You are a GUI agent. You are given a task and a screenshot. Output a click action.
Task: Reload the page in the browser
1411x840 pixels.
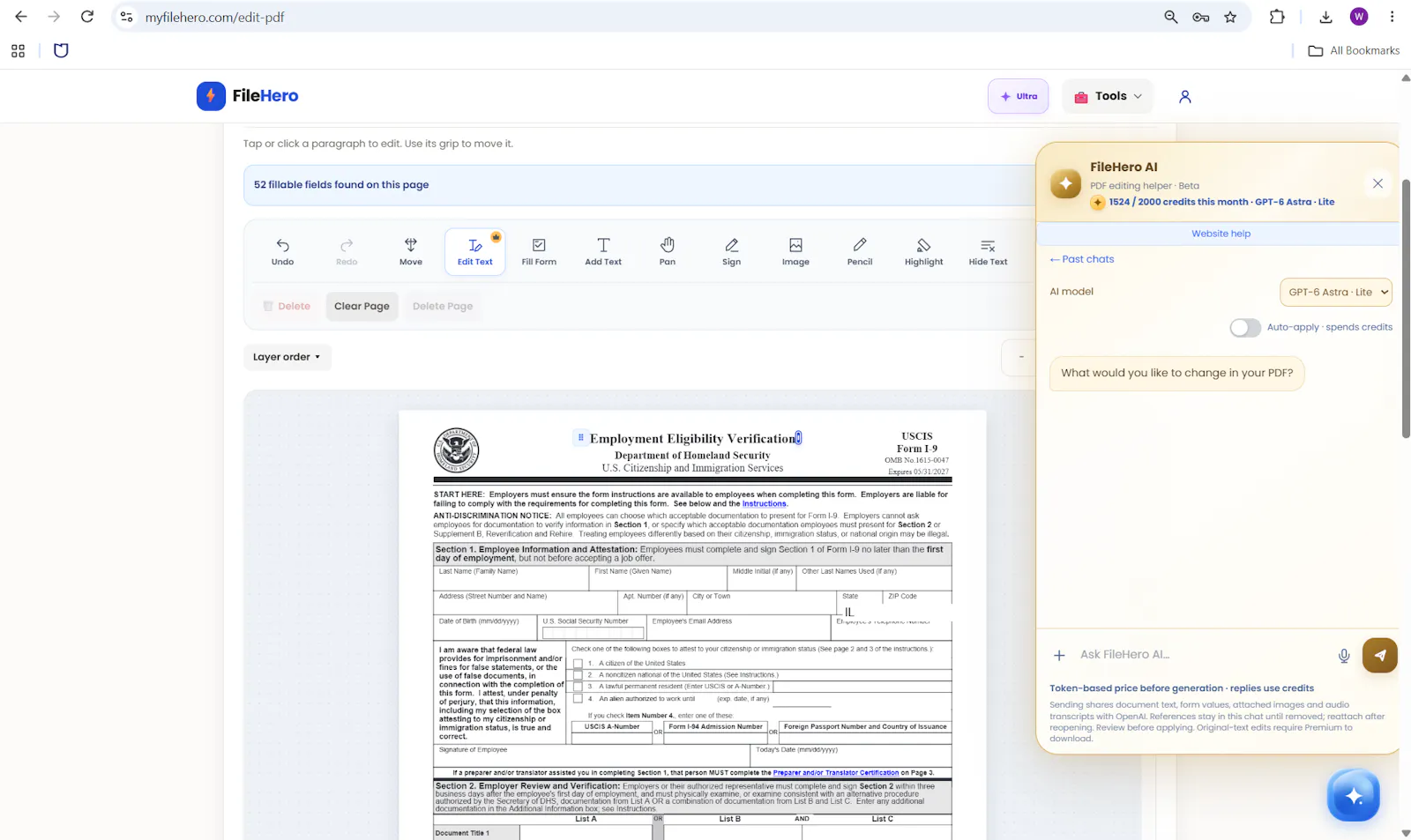(x=87, y=17)
